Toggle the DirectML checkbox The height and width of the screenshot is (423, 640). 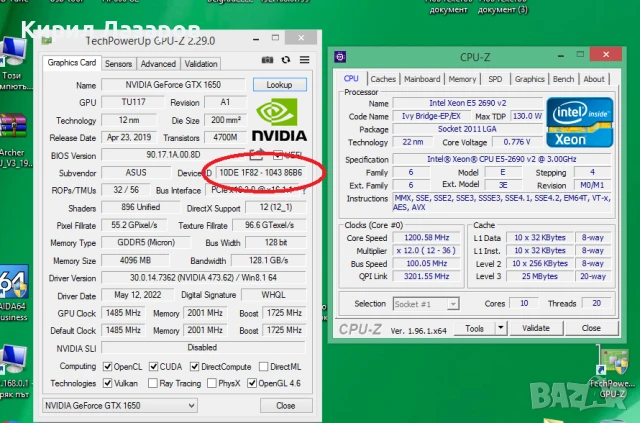(264, 367)
